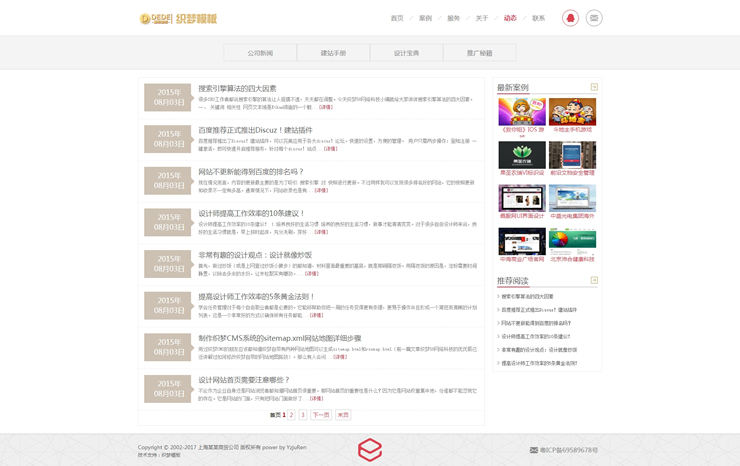The width and height of the screenshot is (740, 466).
Task: Expand the 推荐阅读 section arrow icon
Action: click(594, 281)
